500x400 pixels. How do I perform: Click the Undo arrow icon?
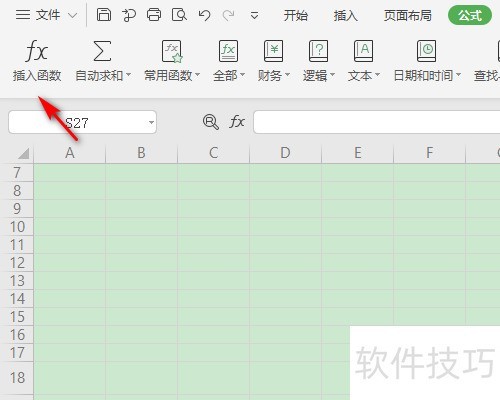(204, 15)
